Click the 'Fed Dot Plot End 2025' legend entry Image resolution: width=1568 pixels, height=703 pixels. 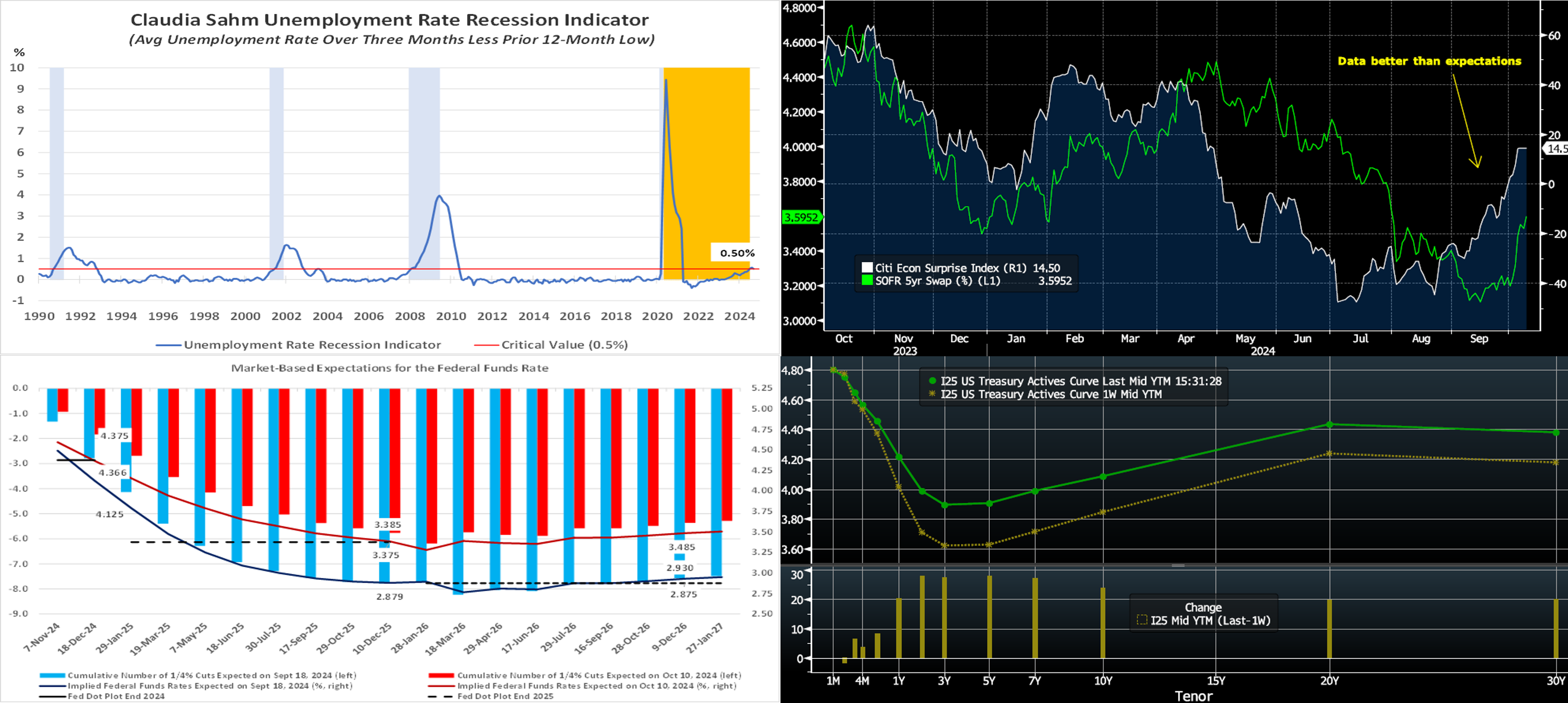point(505,695)
